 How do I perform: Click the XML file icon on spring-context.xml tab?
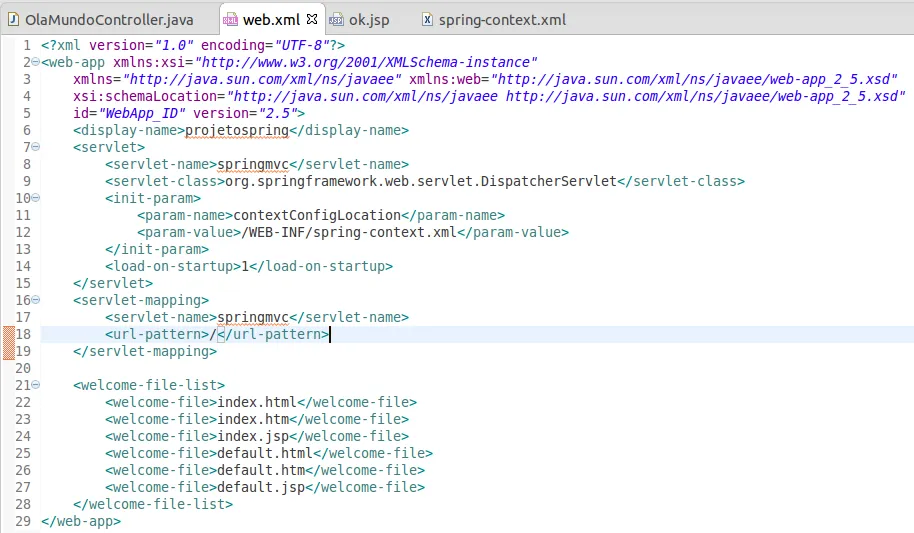(x=428, y=20)
